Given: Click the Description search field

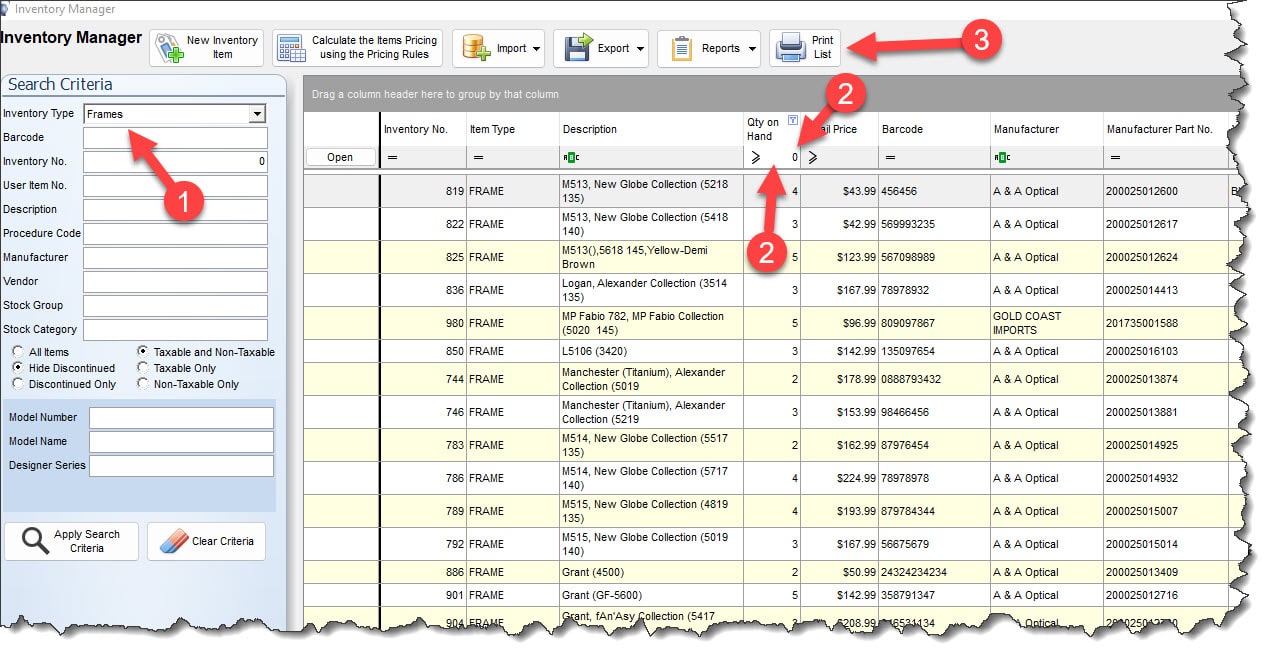Looking at the screenshot, I should (175, 210).
